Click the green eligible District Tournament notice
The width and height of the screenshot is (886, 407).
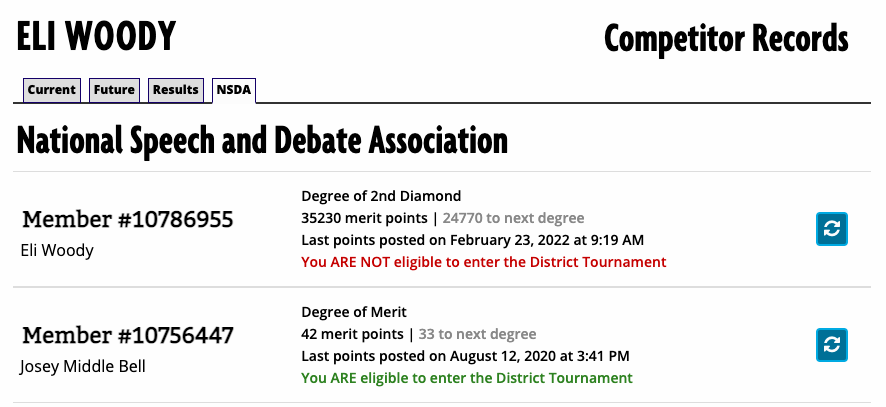(x=467, y=378)
